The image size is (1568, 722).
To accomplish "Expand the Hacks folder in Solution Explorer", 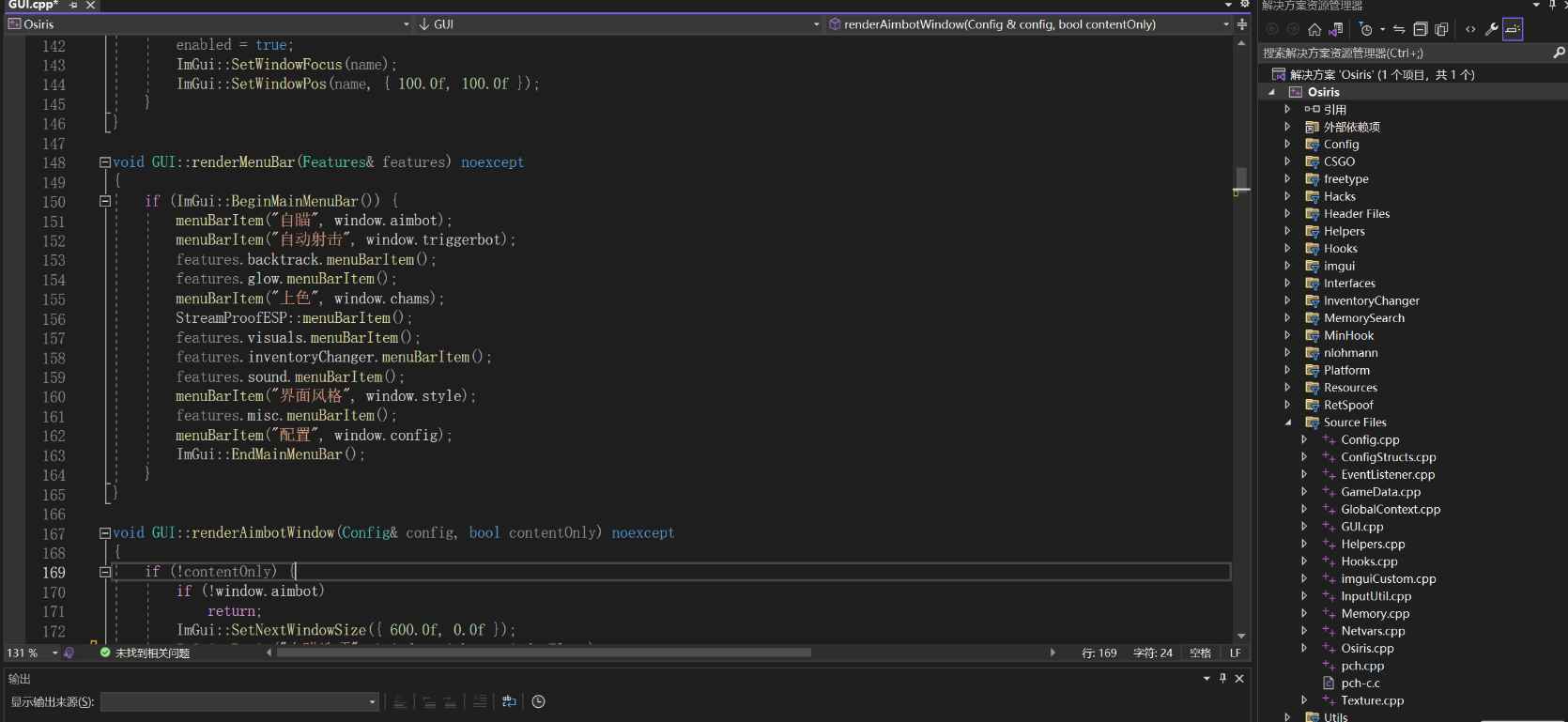I will point(1287,196).
